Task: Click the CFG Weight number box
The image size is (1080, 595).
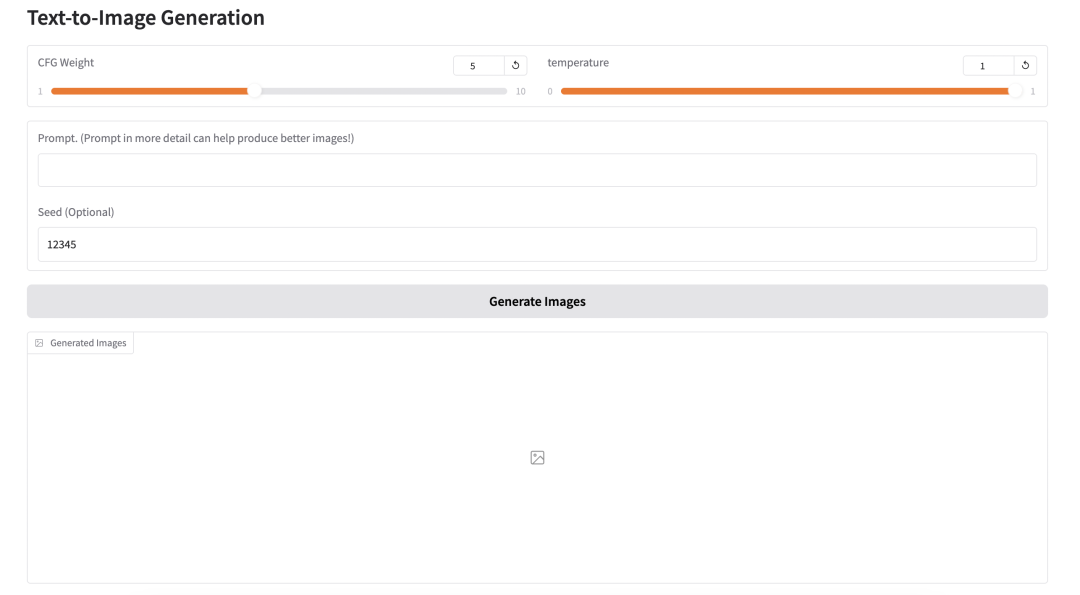Action: coord(479,65)
